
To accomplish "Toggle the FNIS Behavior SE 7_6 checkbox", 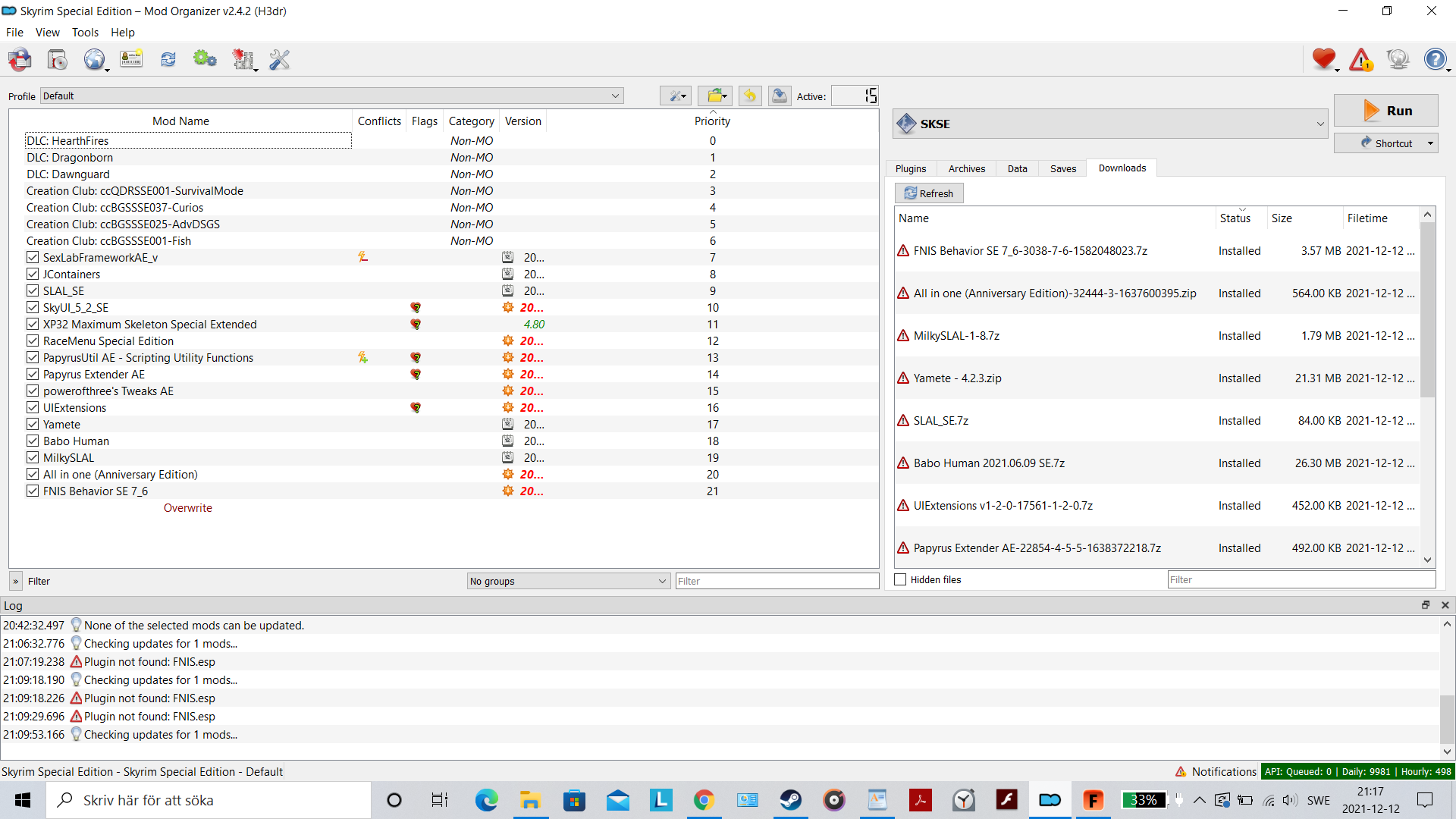I will click(33, 491).
